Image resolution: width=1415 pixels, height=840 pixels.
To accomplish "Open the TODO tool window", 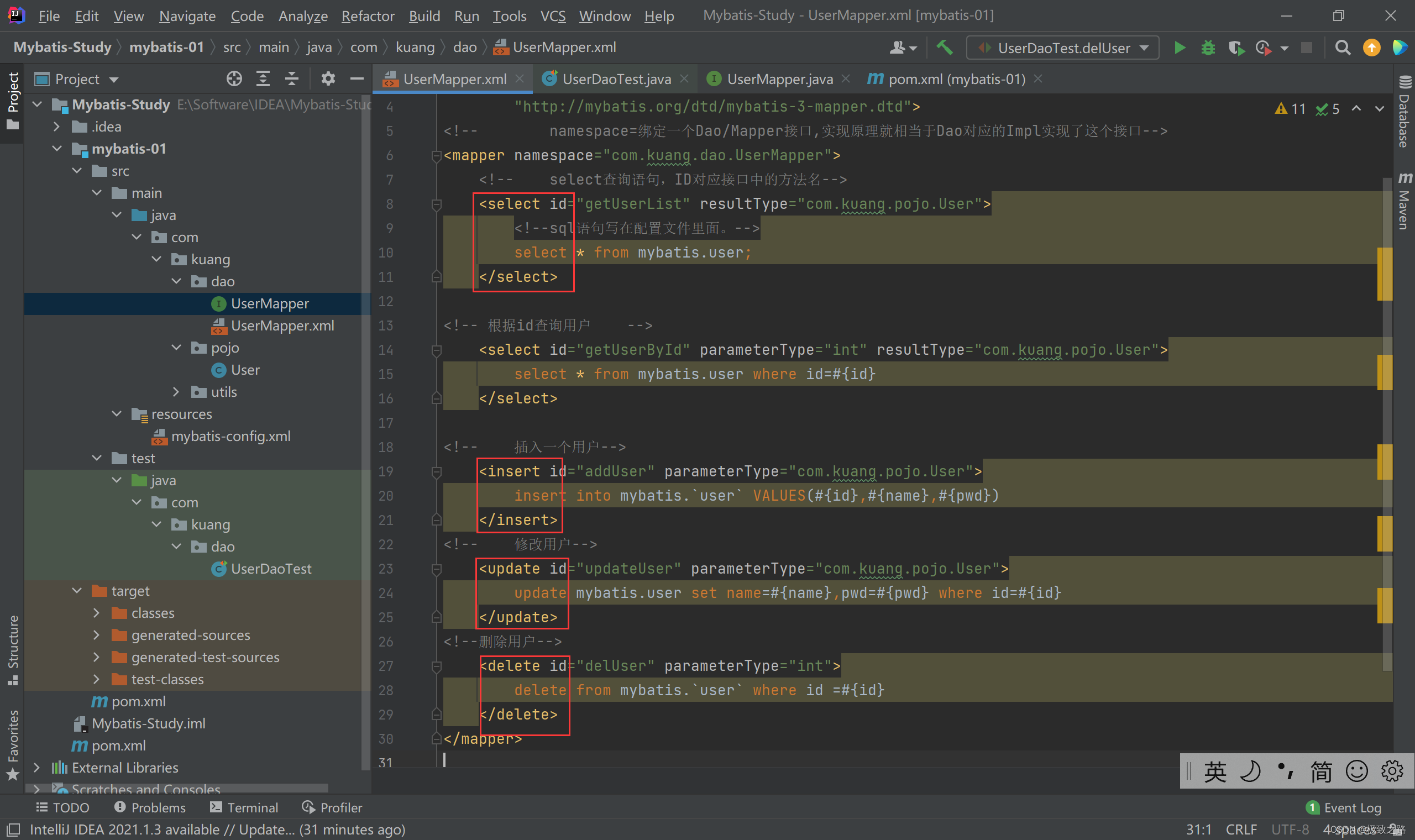I will coord(62,807).
